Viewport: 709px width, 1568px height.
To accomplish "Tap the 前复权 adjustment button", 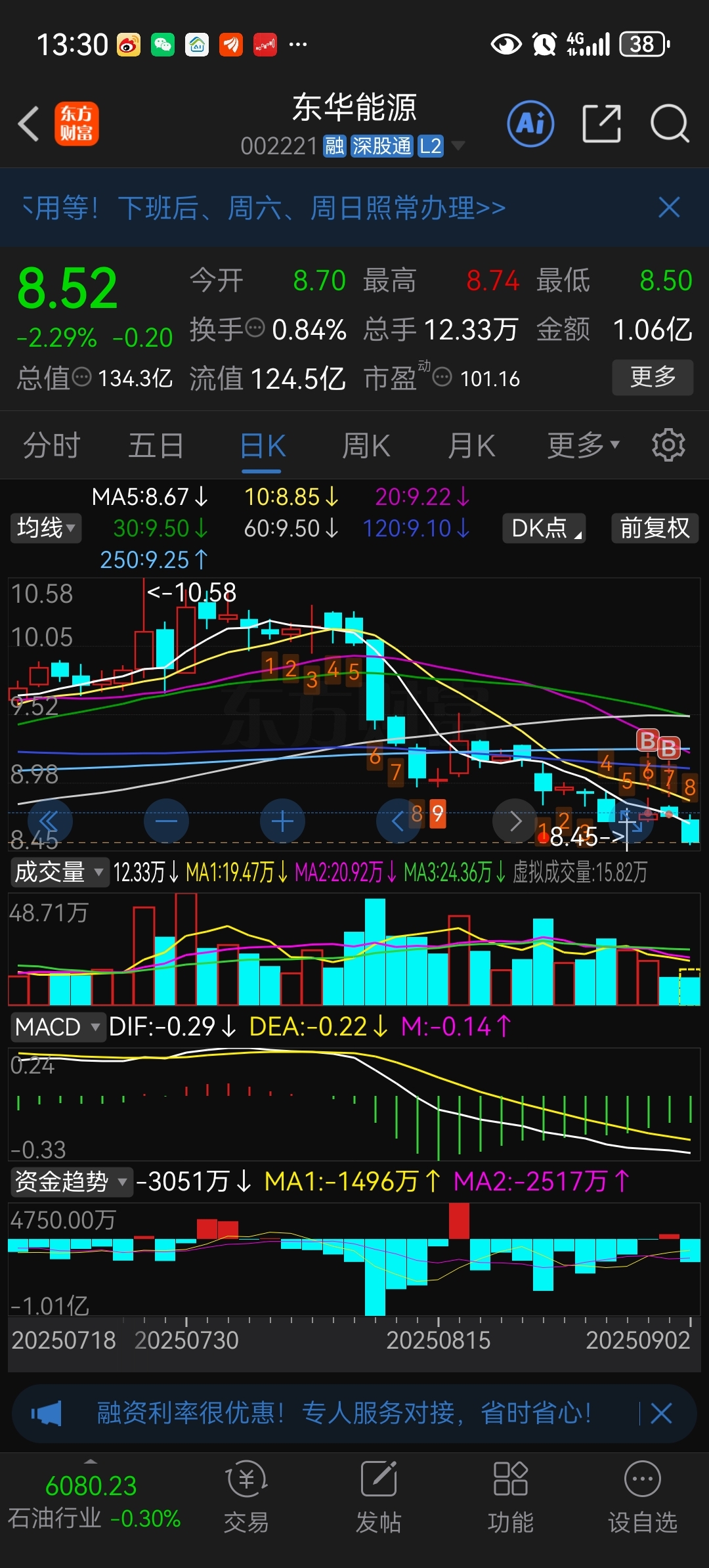I will 655,528.
